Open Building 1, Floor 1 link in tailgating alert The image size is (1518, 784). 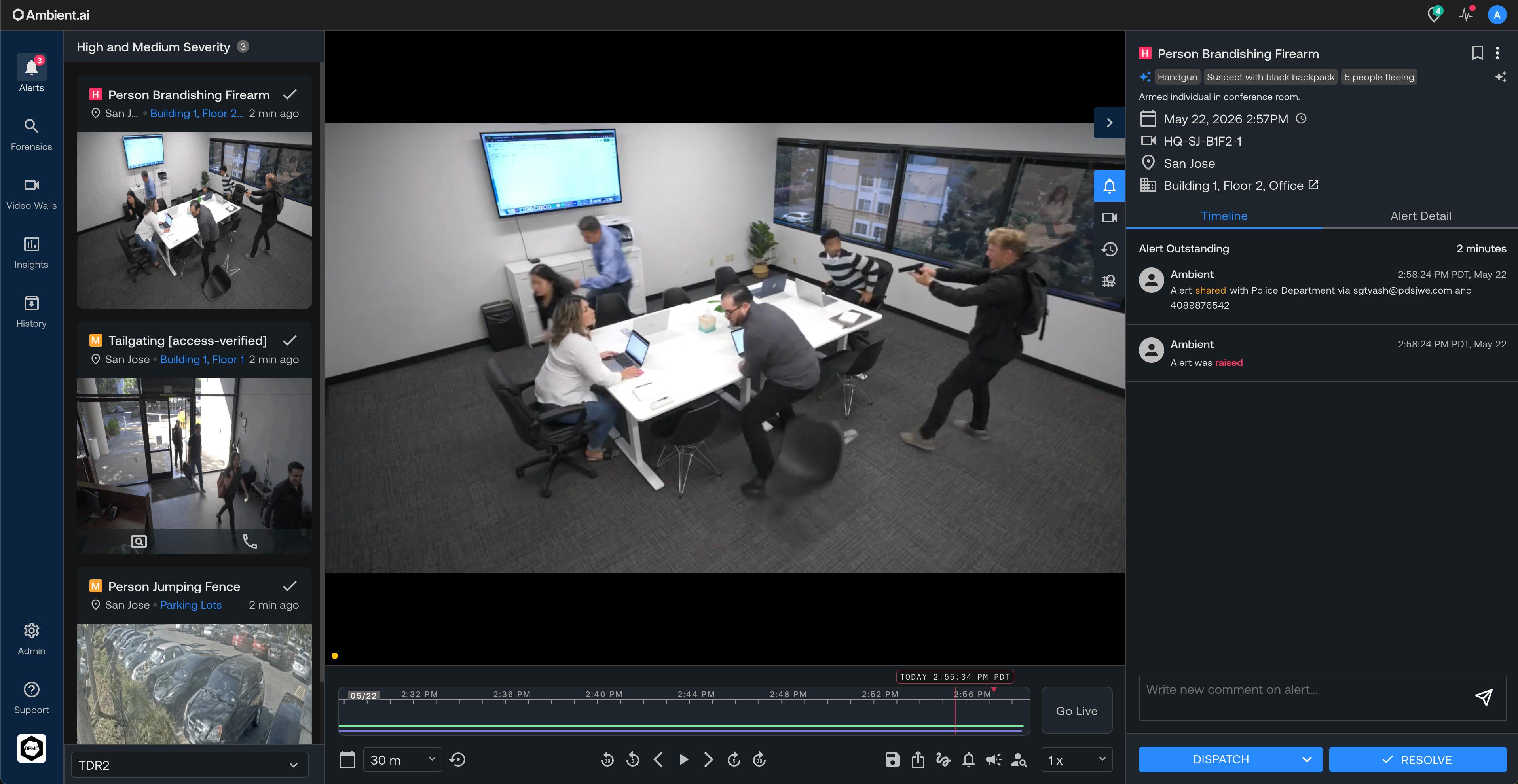pos(202,359)
